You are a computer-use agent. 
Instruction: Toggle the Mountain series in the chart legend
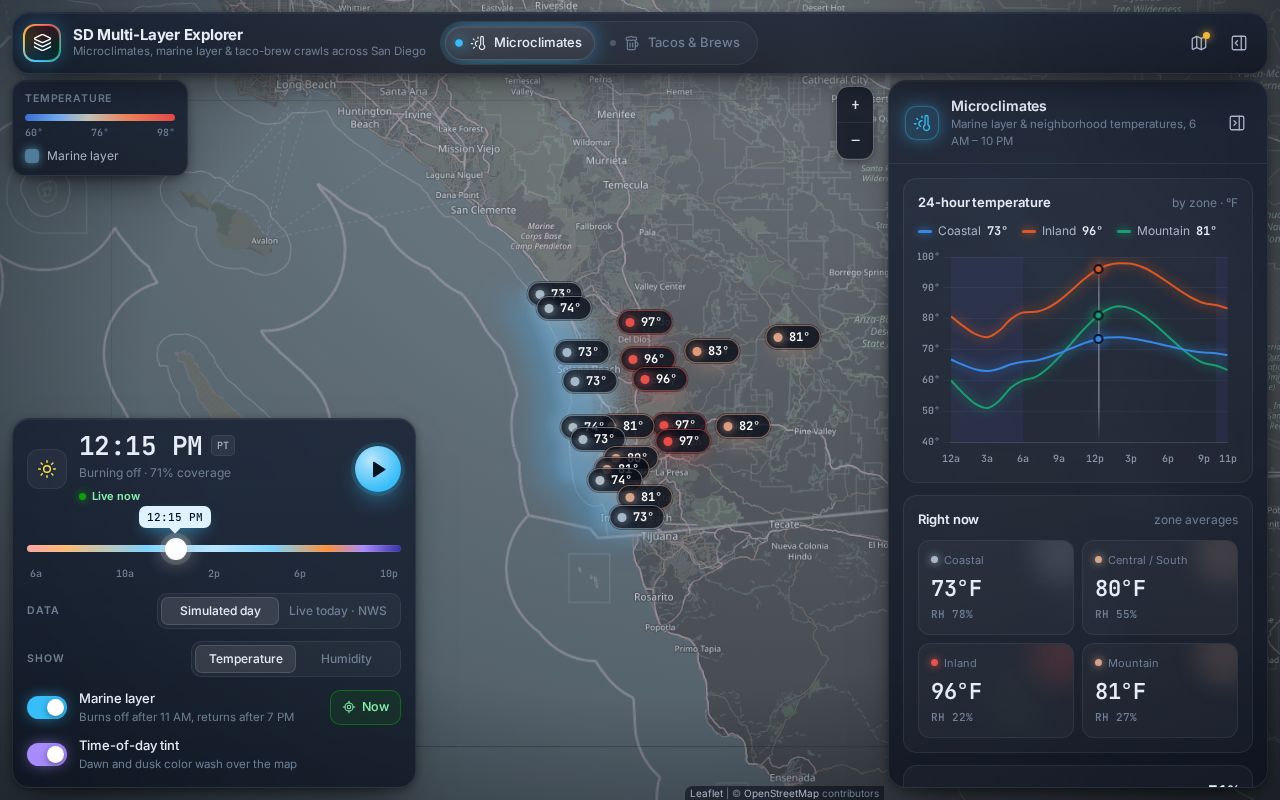tap(1166, 231)
